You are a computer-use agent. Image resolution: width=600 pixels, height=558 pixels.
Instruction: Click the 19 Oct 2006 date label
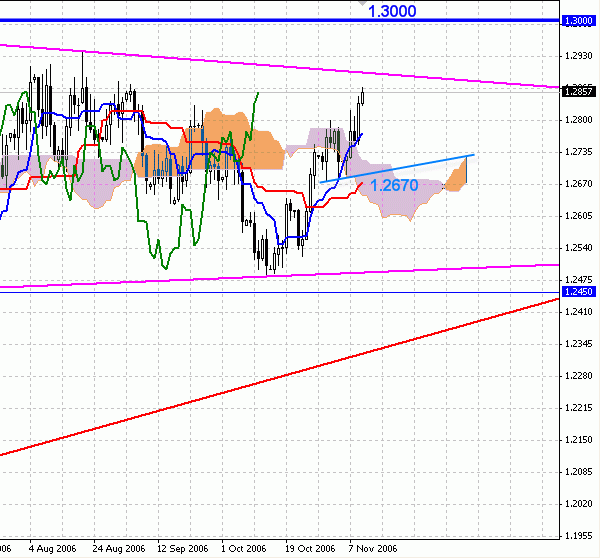pyautogui.click(x=310, y=549)
